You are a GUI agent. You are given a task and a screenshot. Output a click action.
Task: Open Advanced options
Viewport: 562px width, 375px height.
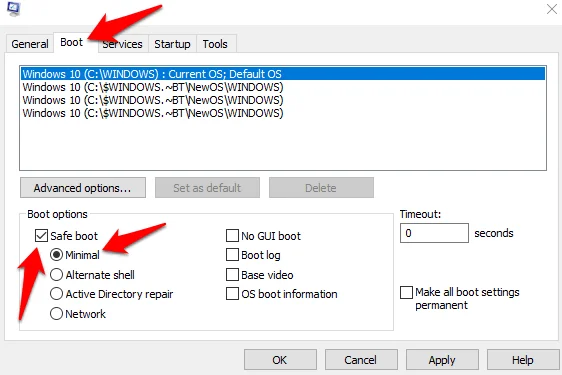[83, 188]
